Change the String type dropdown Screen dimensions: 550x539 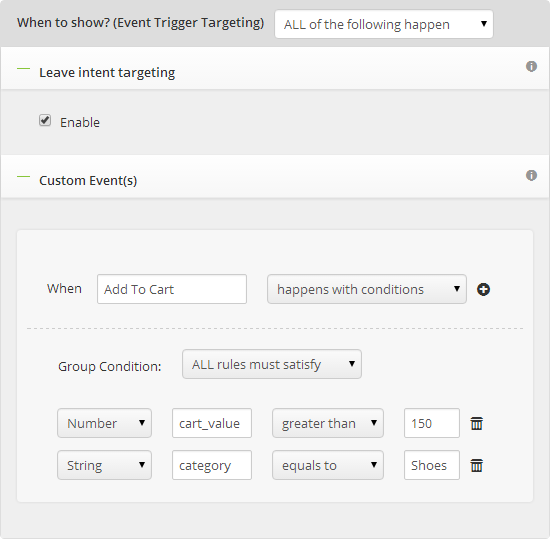(105, 465)
